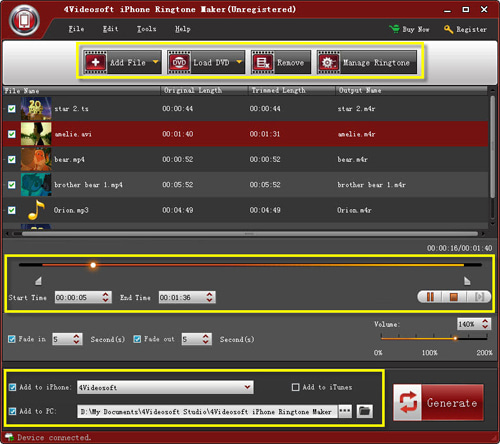Image resolution: width=500 pixels, height=444 pixels.
Task: Click the volume slider handle
Action: click(455, 339)
